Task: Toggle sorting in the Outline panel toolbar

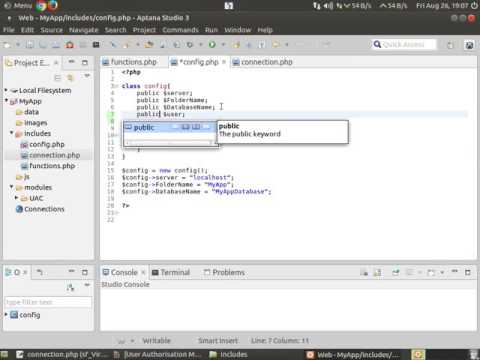Action: coord(70,287)
